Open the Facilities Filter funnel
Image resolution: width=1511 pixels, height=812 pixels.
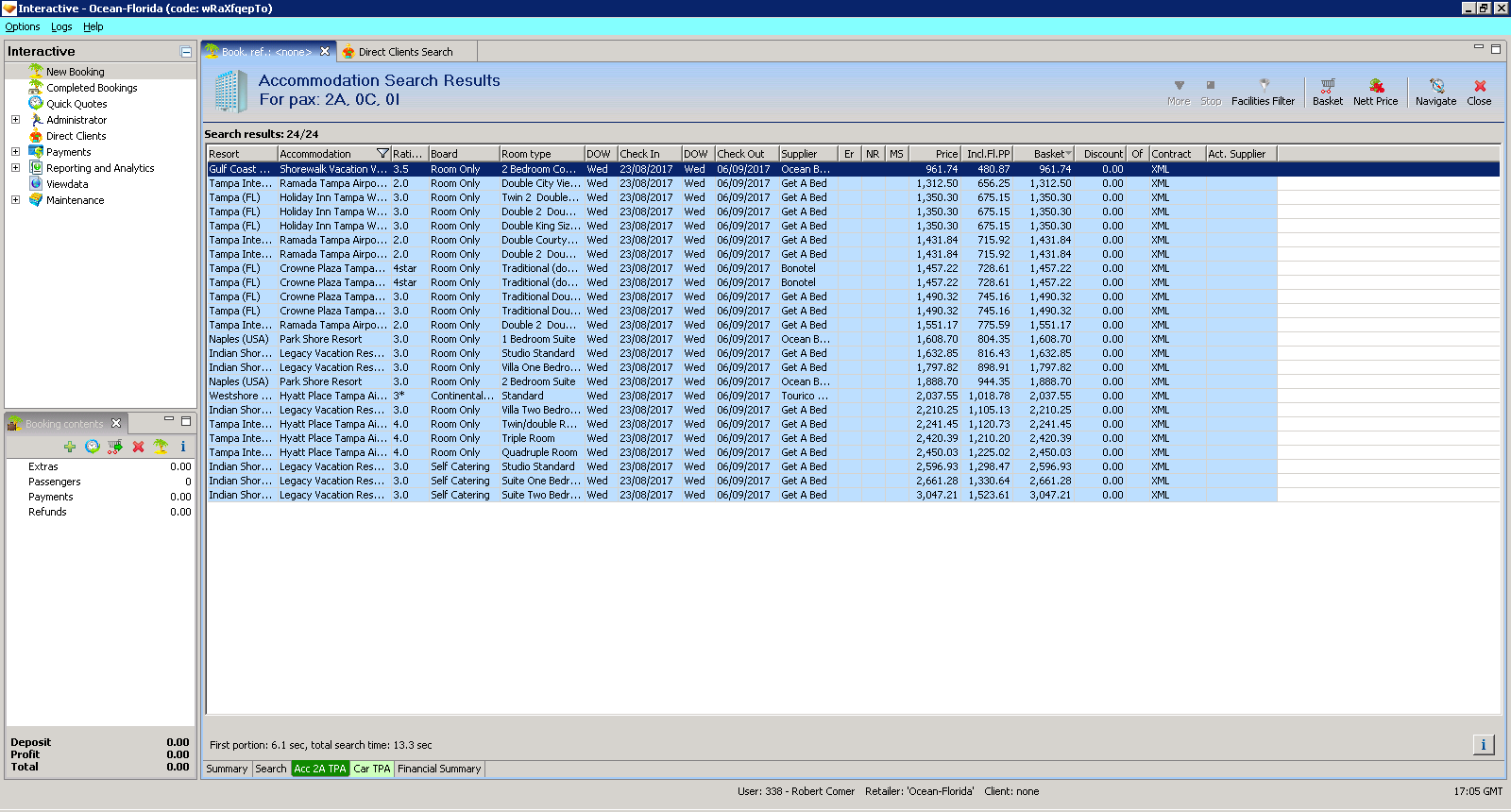[x=1263, y=92]
